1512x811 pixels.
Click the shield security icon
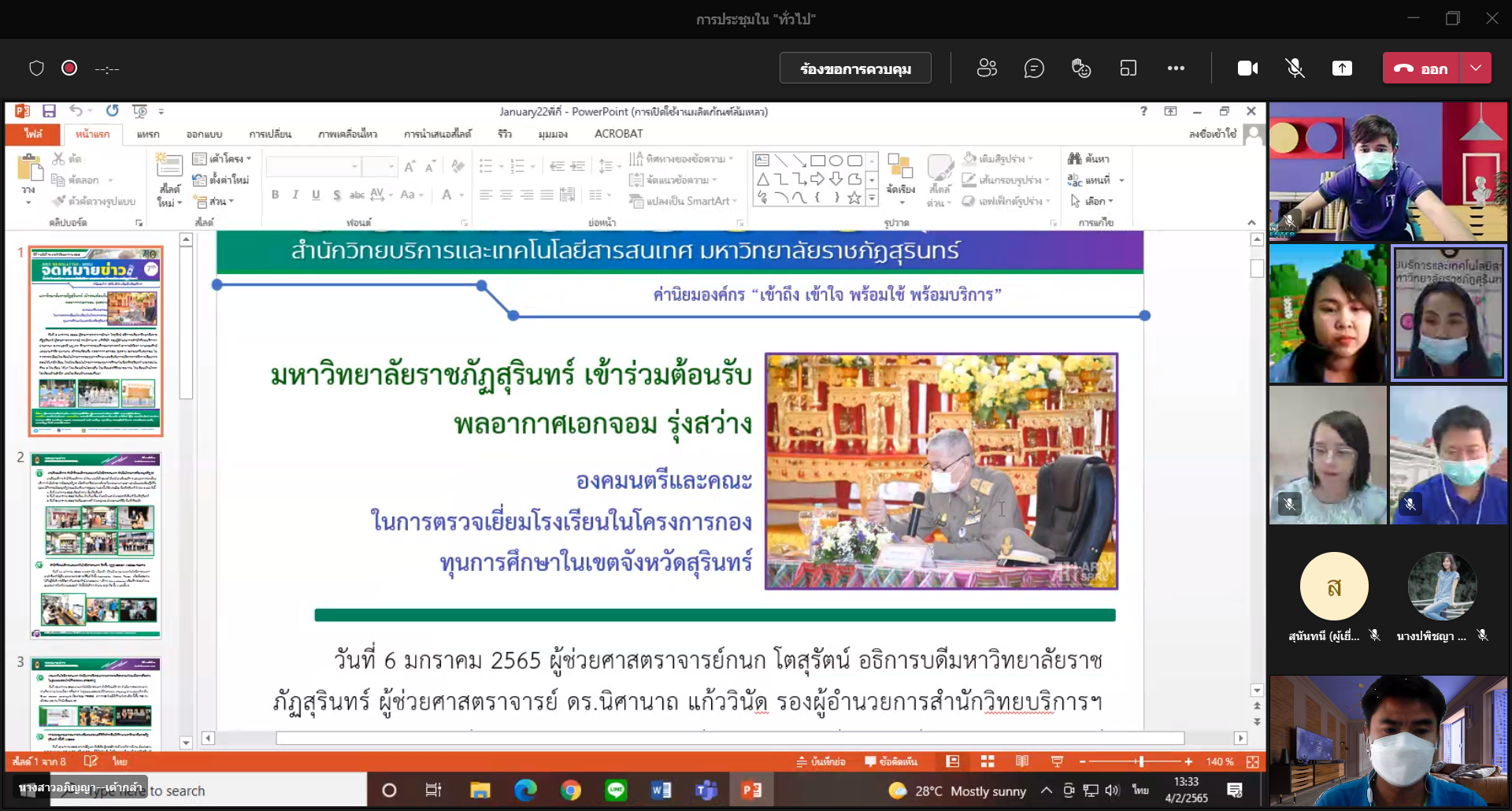(x=36, y=69)
